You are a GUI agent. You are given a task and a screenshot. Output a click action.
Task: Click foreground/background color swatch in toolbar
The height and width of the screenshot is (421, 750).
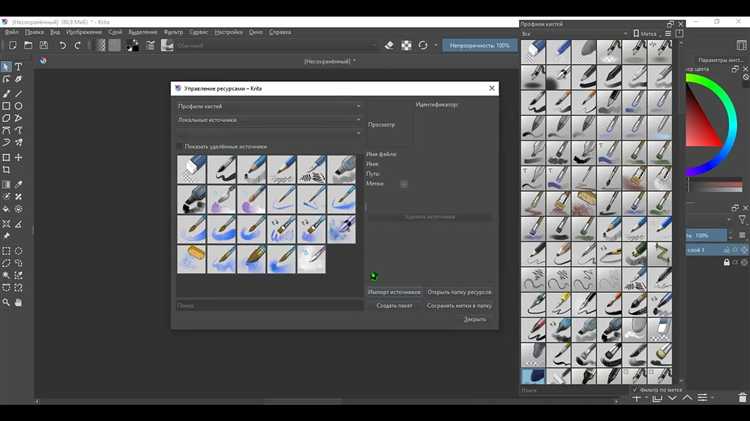[133, 45]
